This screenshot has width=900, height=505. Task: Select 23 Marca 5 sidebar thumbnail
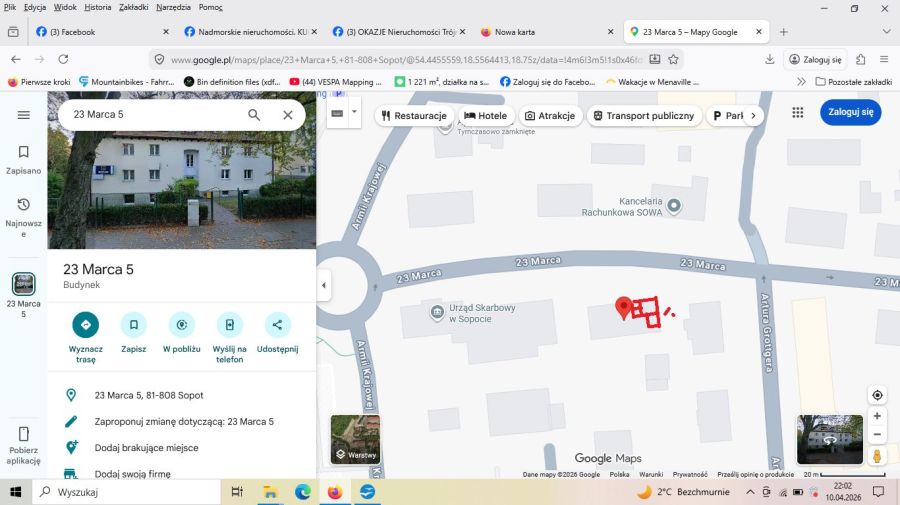(x=24, y=284)
